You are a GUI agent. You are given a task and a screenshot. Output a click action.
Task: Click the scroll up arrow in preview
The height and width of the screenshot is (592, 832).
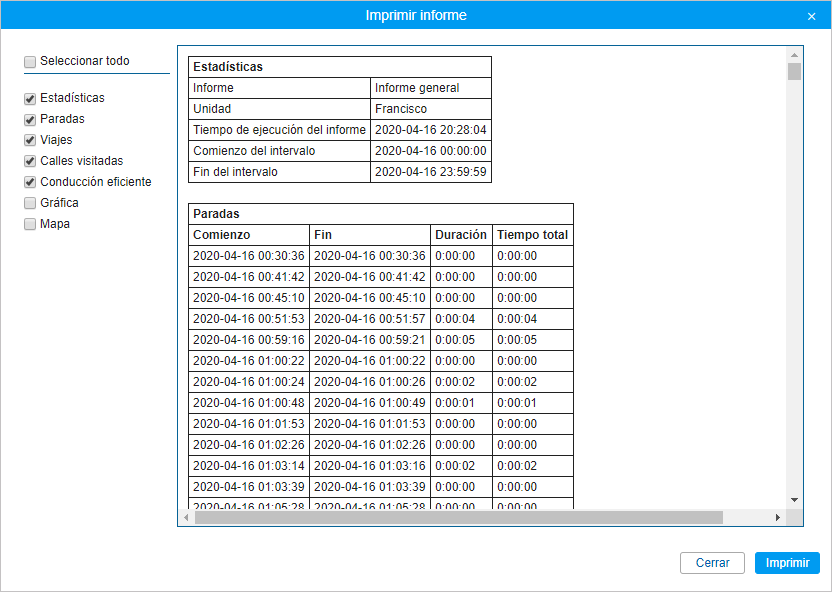(794, 54)
